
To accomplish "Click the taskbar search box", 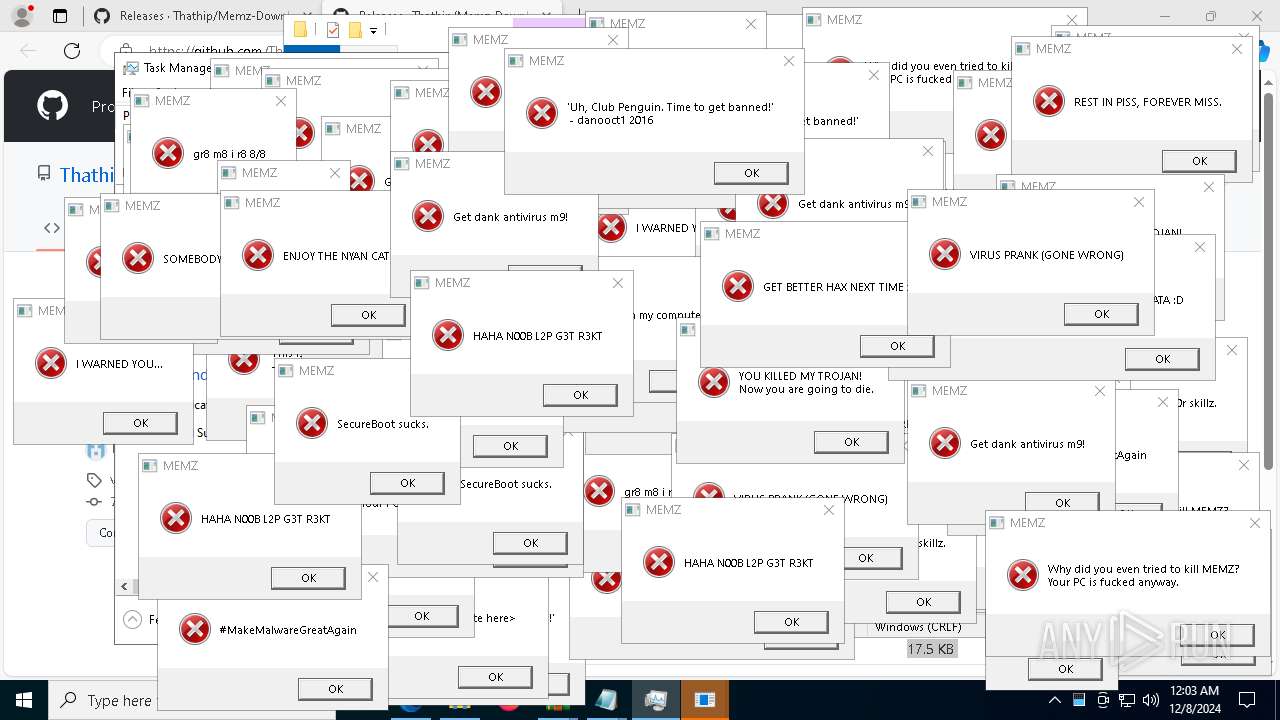I will pyautogui.click(x=105, y=700).
